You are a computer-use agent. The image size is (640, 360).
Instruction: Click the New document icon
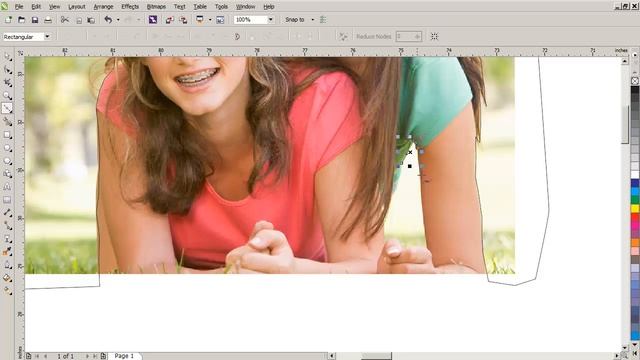point(8,20)
